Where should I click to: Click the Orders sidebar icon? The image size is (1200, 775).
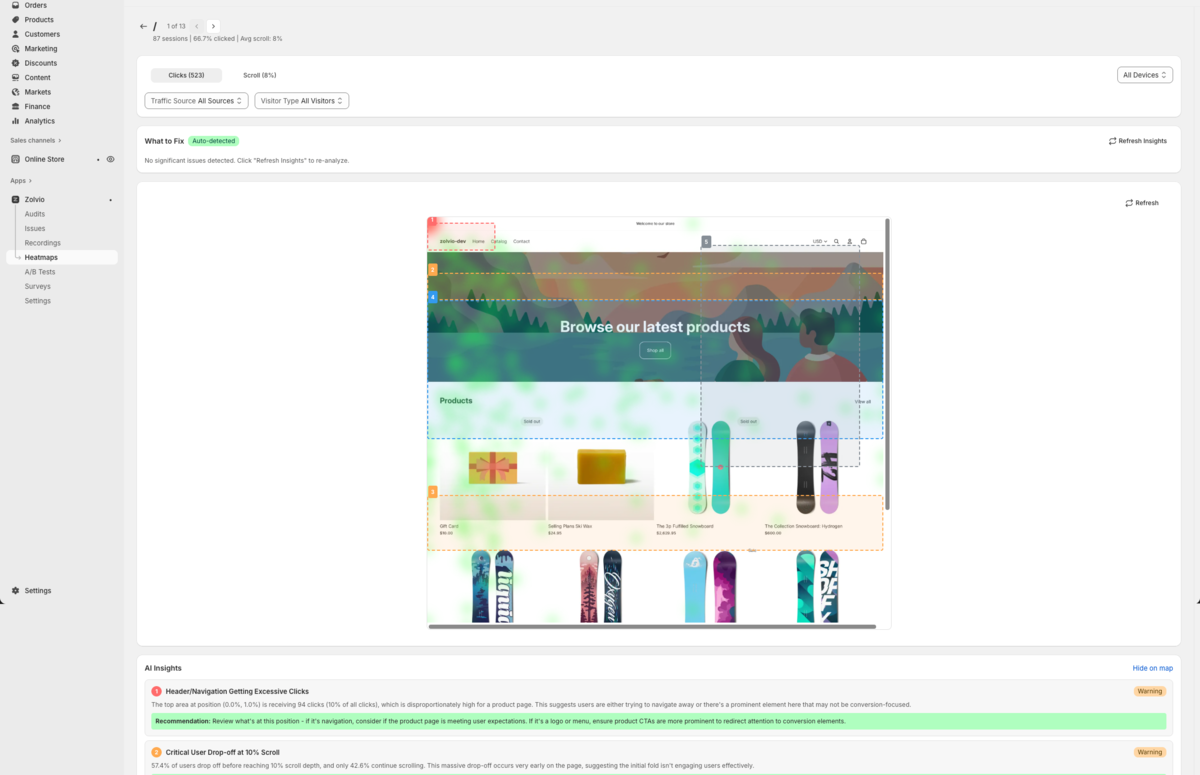click(x=17, y=5)
